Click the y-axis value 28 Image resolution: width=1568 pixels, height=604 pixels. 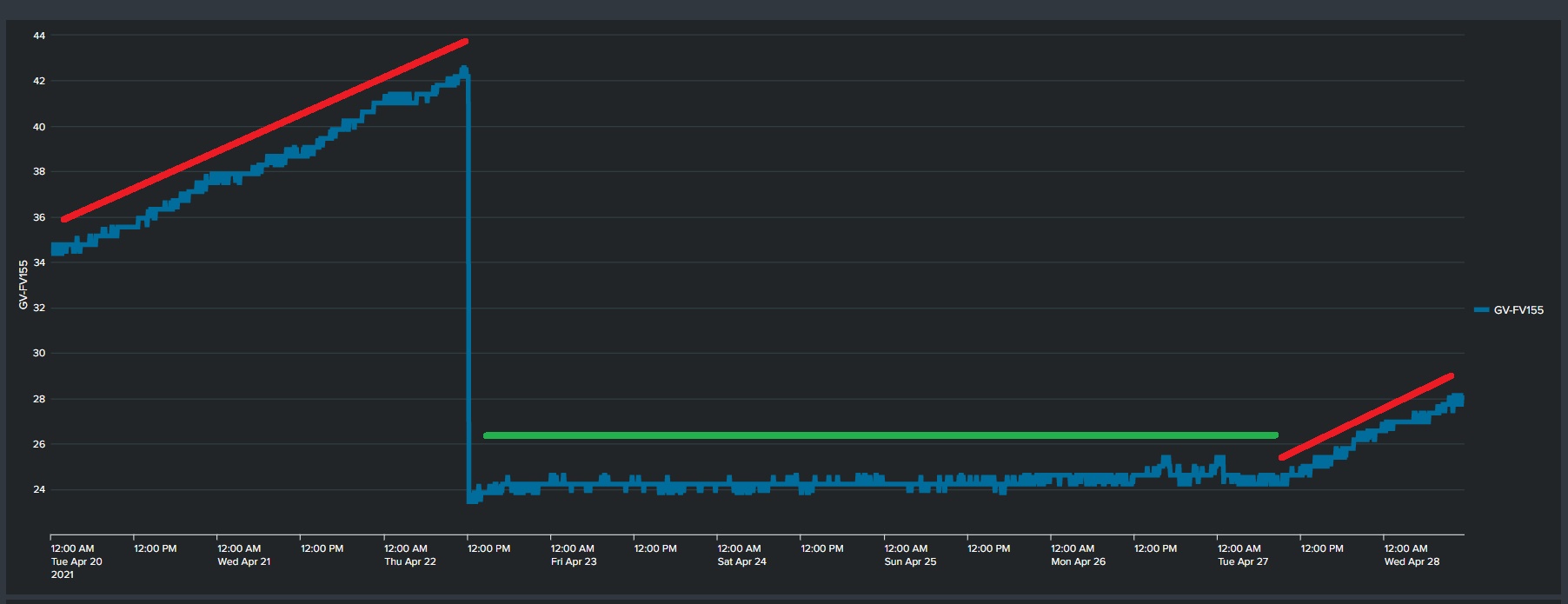tap(39, 399)
